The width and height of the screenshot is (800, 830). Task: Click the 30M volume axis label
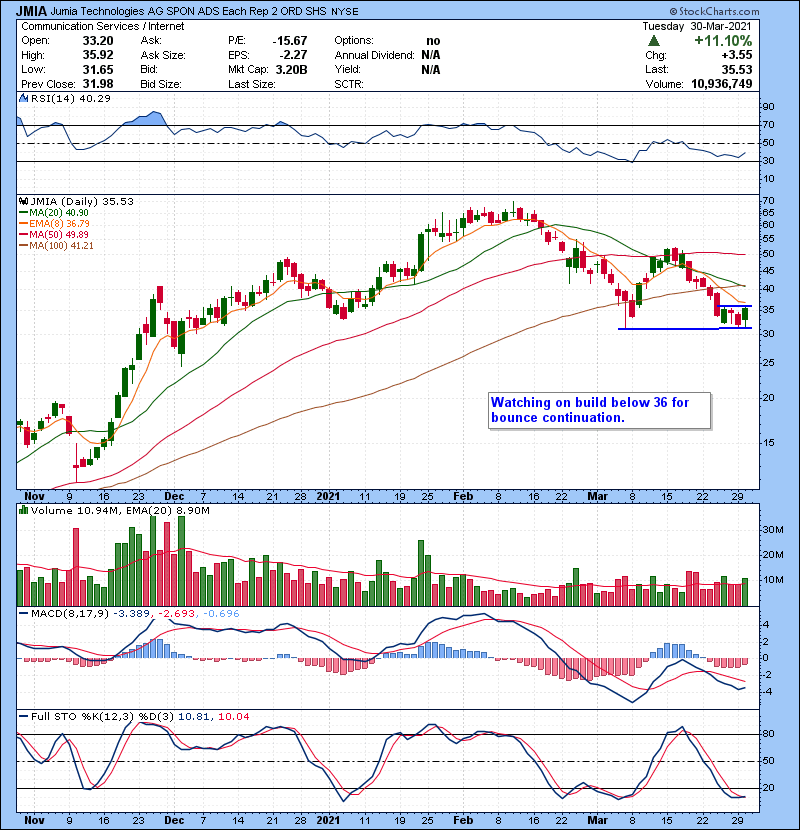(773, 530)
